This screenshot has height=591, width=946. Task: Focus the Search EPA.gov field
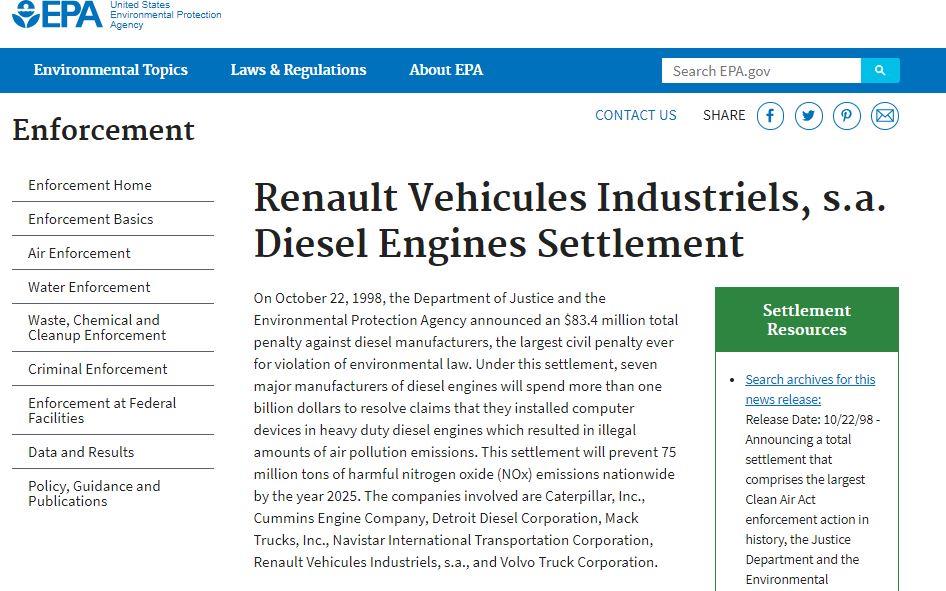pos(761,71)
